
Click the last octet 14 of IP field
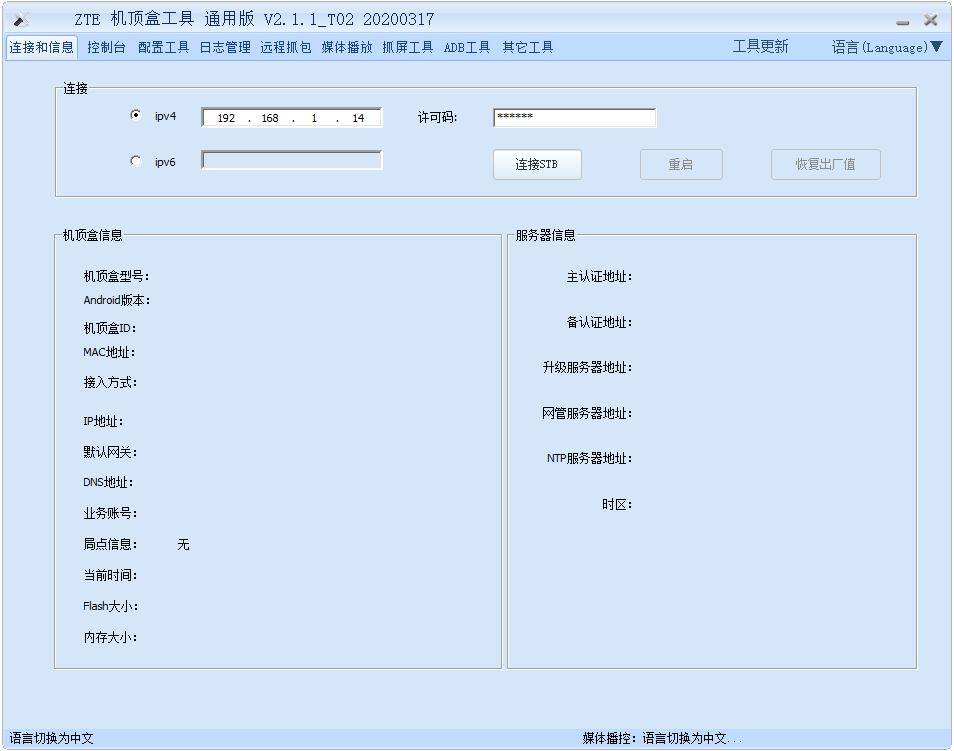[x=358, y=118]
